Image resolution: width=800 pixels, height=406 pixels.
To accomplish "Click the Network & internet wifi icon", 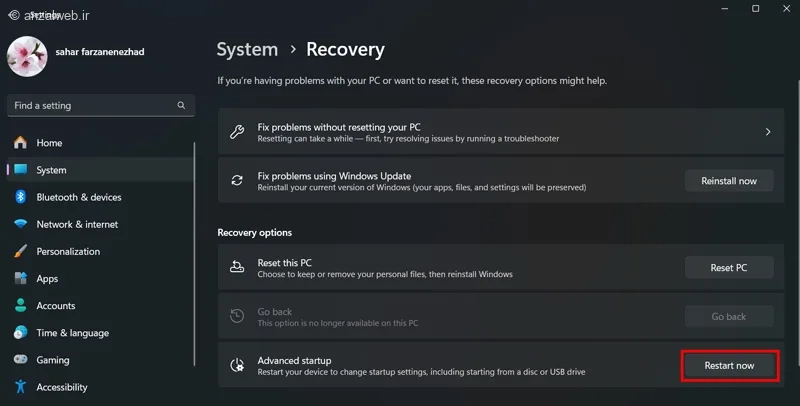I will 20,224.
